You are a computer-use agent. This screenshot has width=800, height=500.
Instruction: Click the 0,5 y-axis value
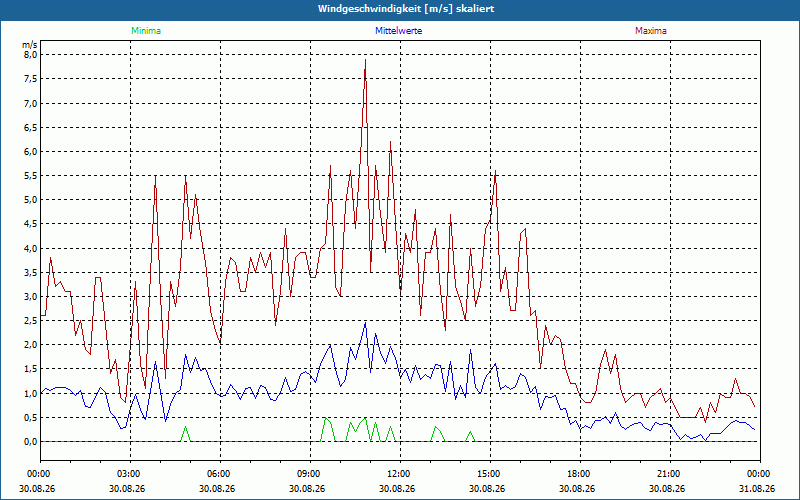click(x=31, y=417)
